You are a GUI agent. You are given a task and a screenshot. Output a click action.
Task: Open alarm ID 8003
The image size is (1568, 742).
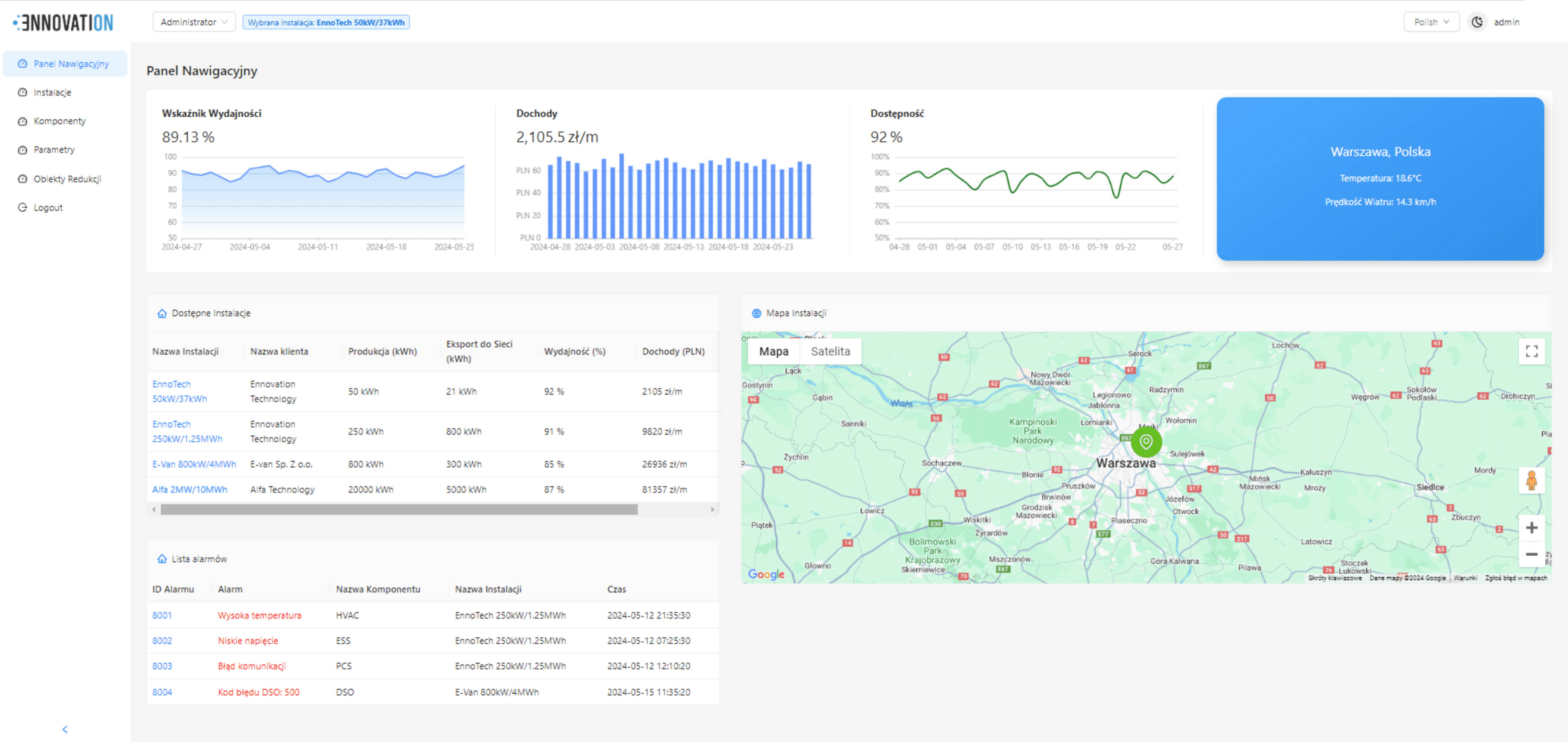pyautogui.click(x=162, y=666)
